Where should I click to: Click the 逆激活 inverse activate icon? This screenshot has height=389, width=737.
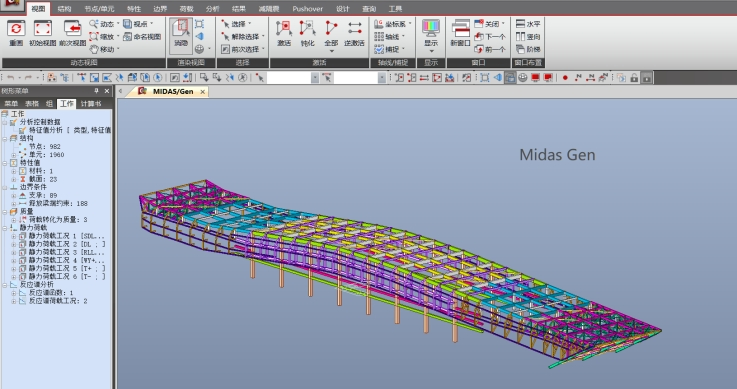click(354, 28)
